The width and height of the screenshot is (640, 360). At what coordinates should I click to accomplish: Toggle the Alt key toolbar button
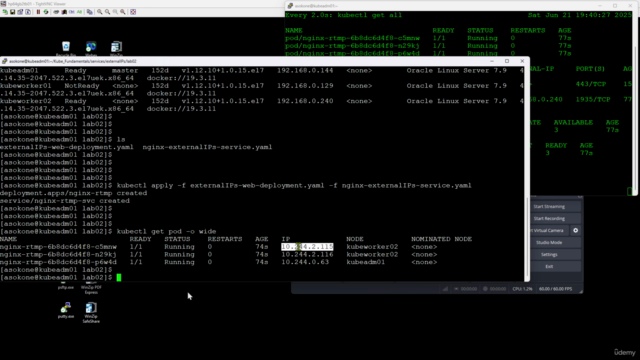pyautogui.click(x=79, y=12)
